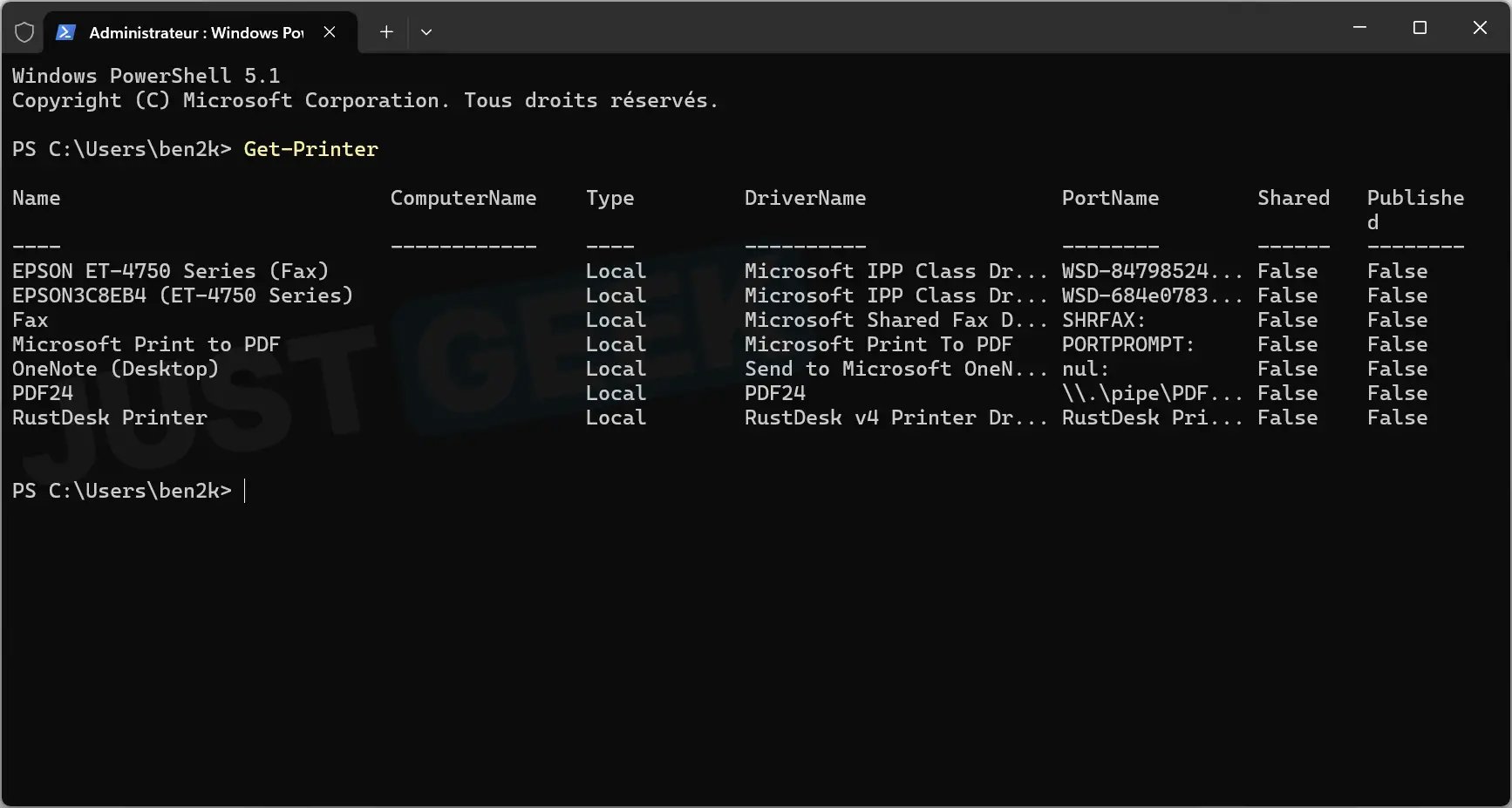
Task: Click the Type column header
Action: (x=610, y=199)
